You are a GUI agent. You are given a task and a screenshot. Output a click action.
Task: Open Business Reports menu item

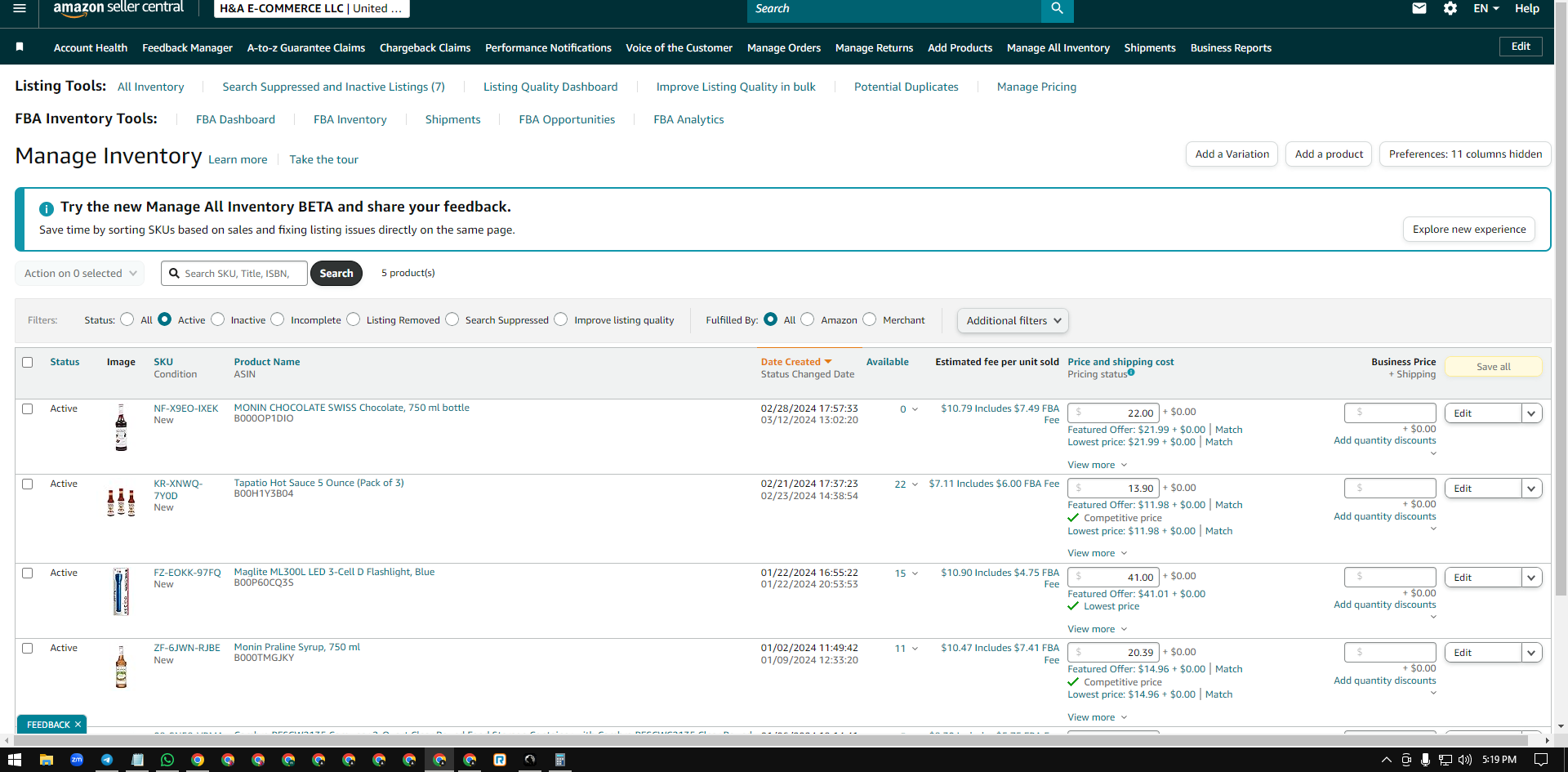point(1231,47)
